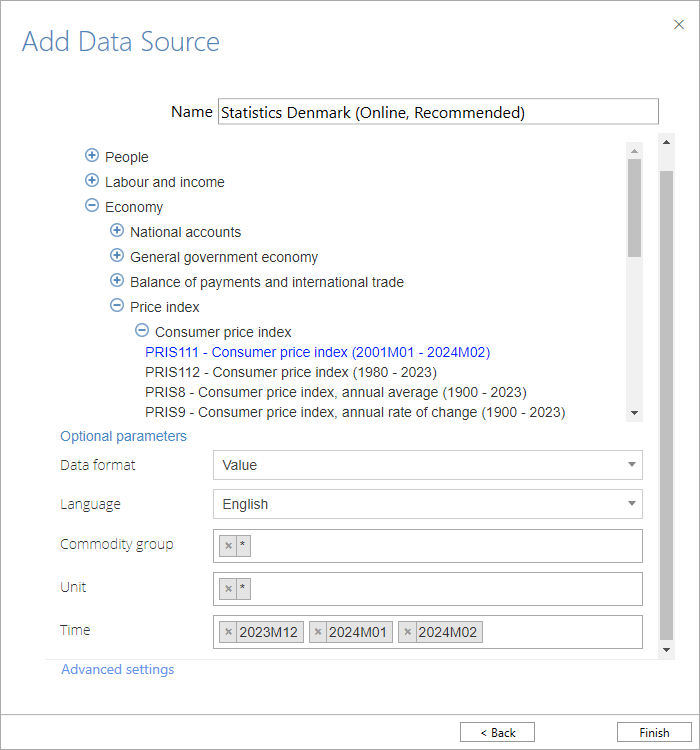Select PRIS111 Consumer price index table
Image resolution: width=700 pixels, height=750 pixels.
coord(318,352)
